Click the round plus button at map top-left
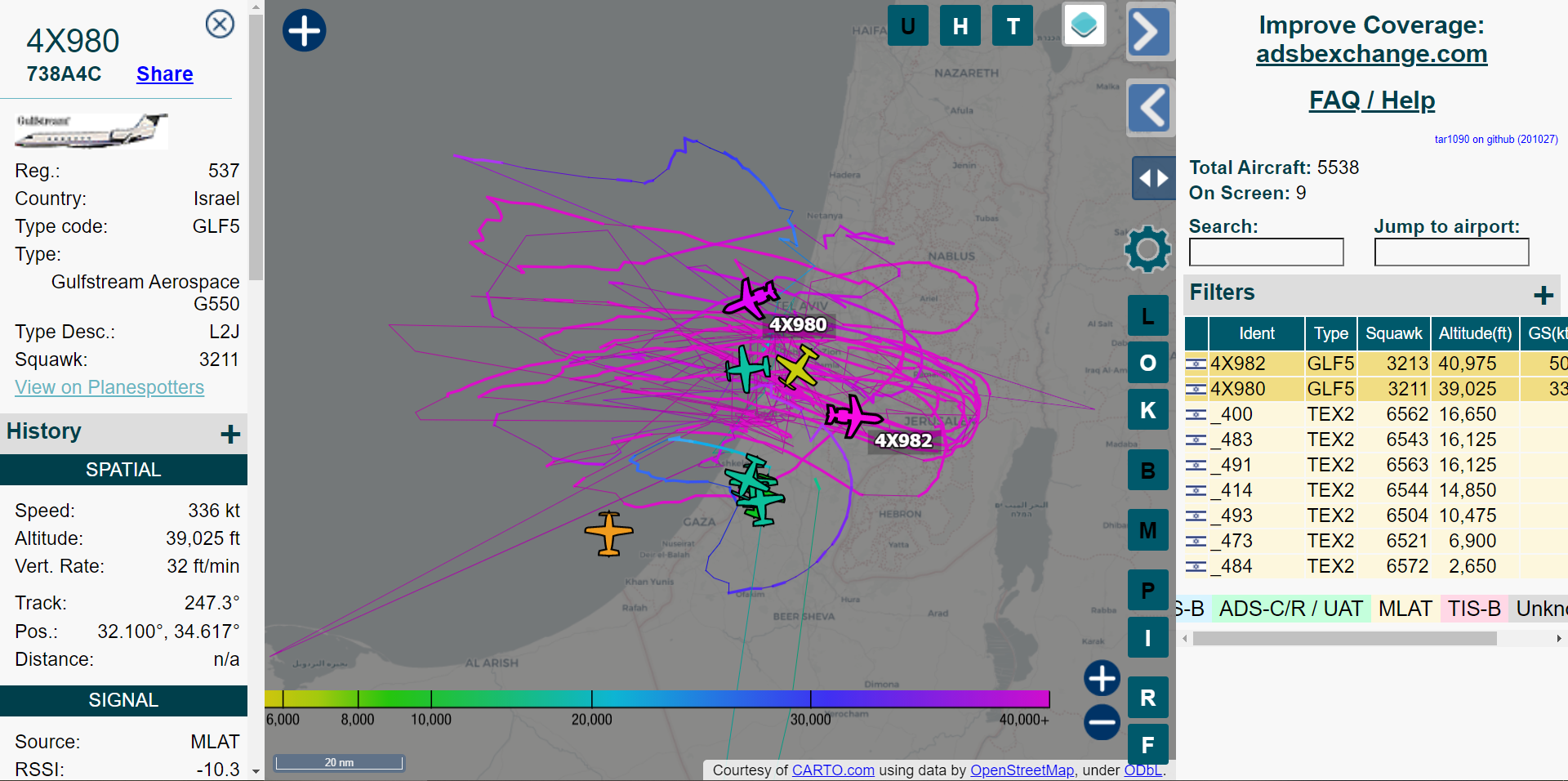This screenshot has width=1568, height=781. [x=304, y=31]
